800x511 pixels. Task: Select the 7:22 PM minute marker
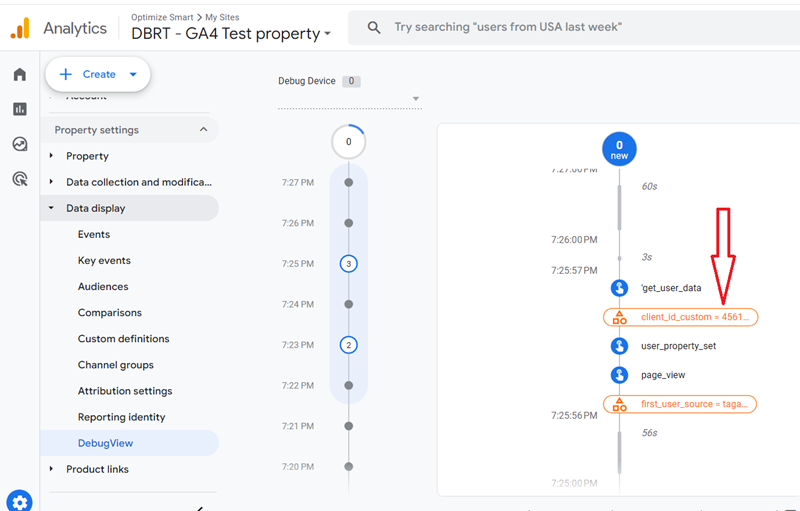click(348, 385)
